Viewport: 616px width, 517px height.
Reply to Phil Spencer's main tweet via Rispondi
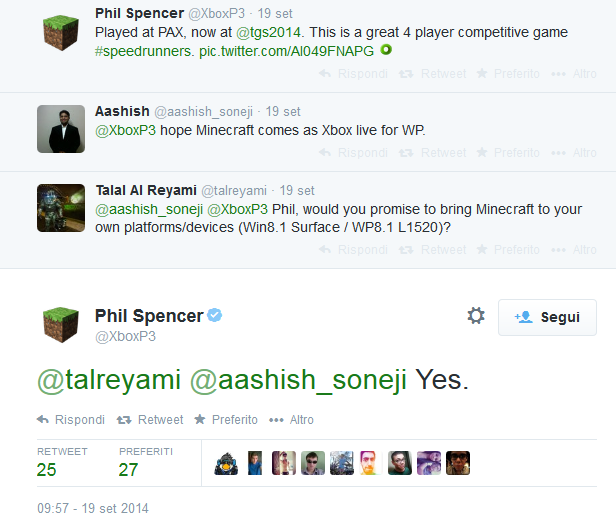(x=70, y=420)
